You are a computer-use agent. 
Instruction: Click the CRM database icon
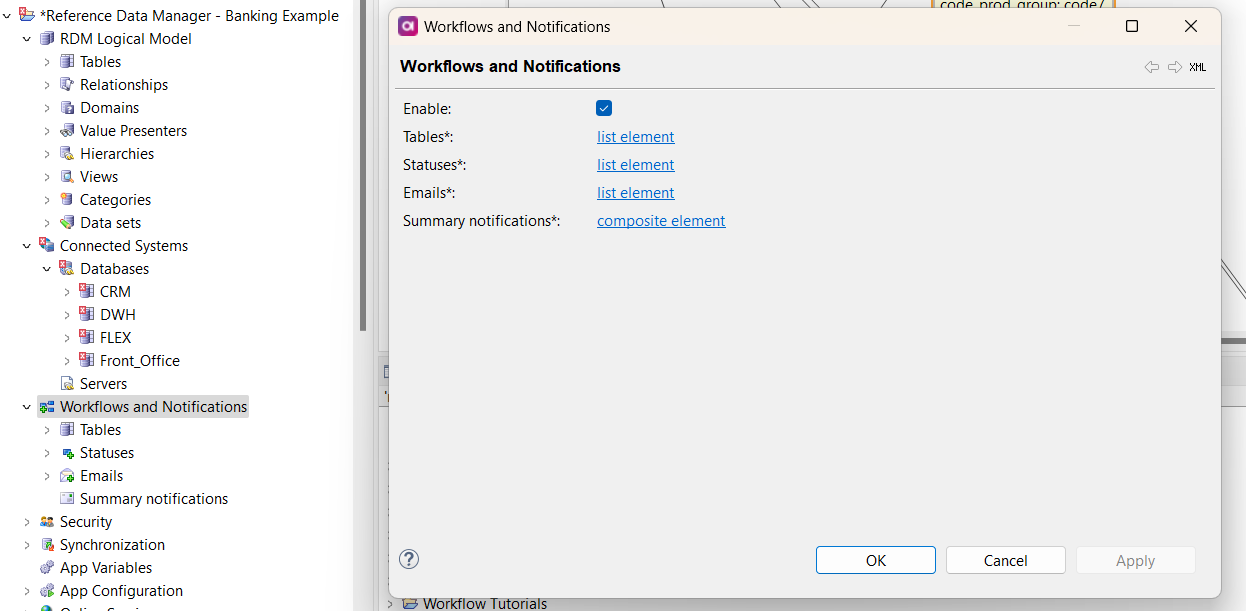pyautogui.click(x=87, y=291)
